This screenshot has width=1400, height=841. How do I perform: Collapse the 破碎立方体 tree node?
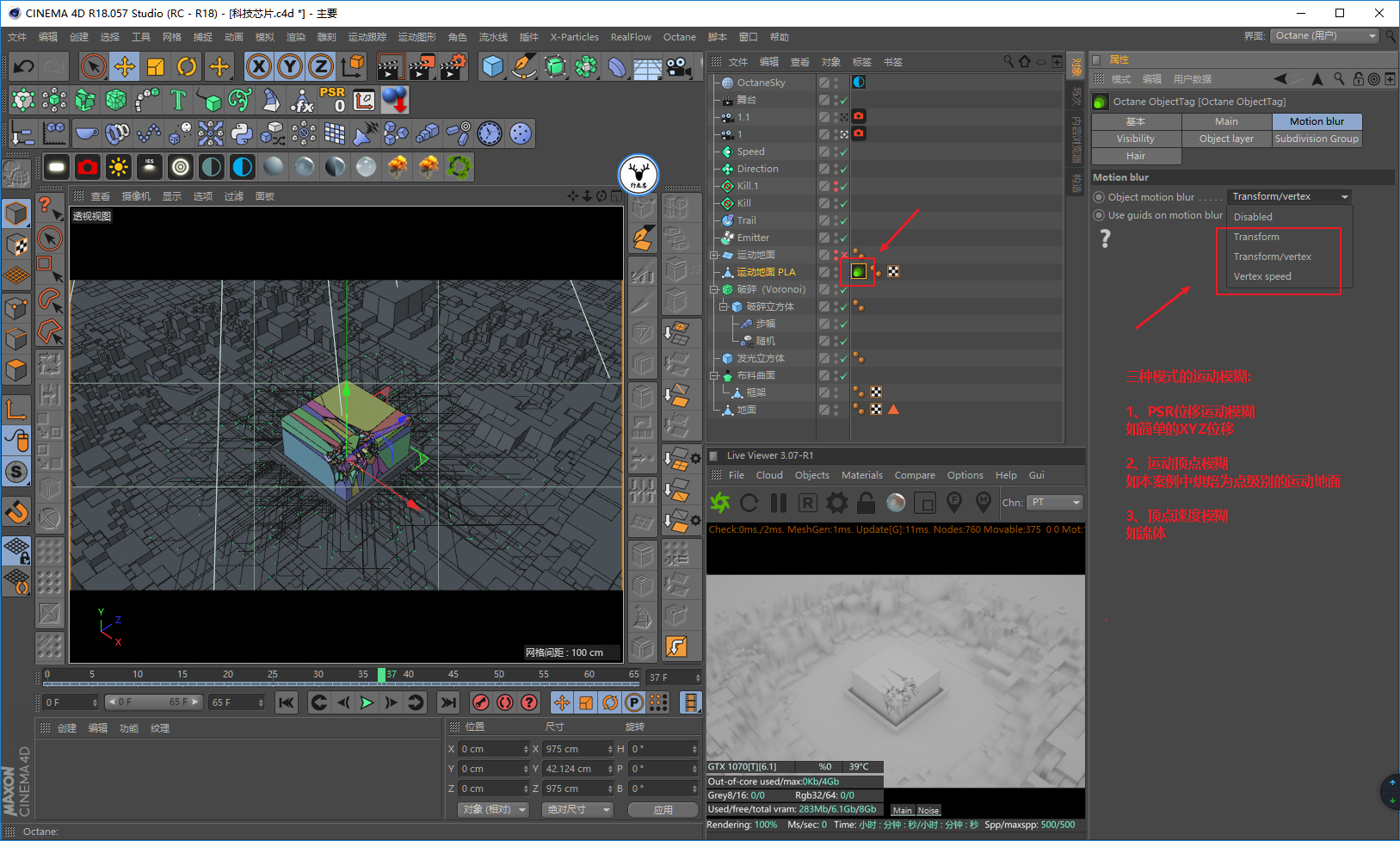click(724, 306)
